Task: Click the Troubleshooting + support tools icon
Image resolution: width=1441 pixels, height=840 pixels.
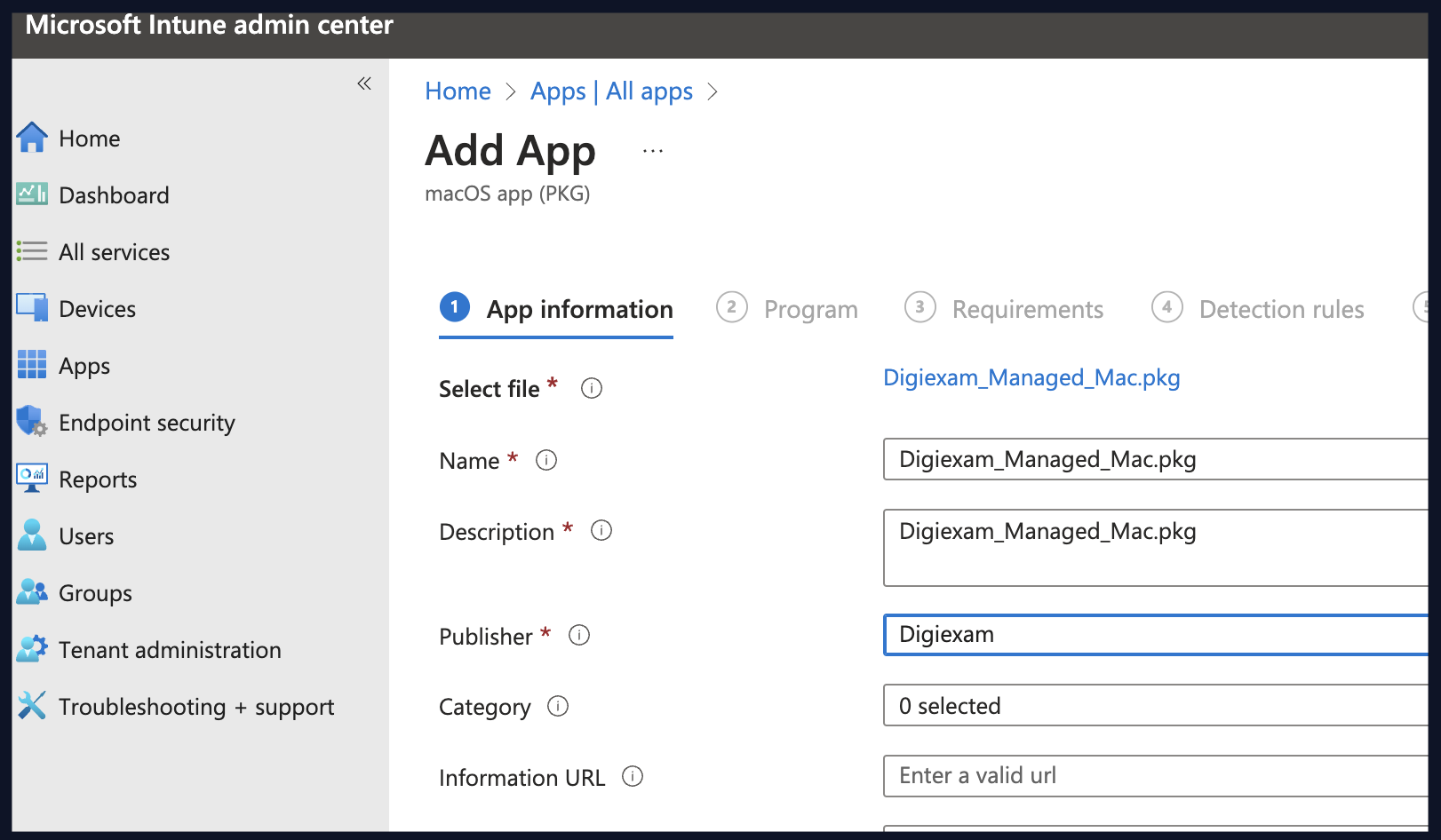Action: pyautogui.click(x=32, y=705)
